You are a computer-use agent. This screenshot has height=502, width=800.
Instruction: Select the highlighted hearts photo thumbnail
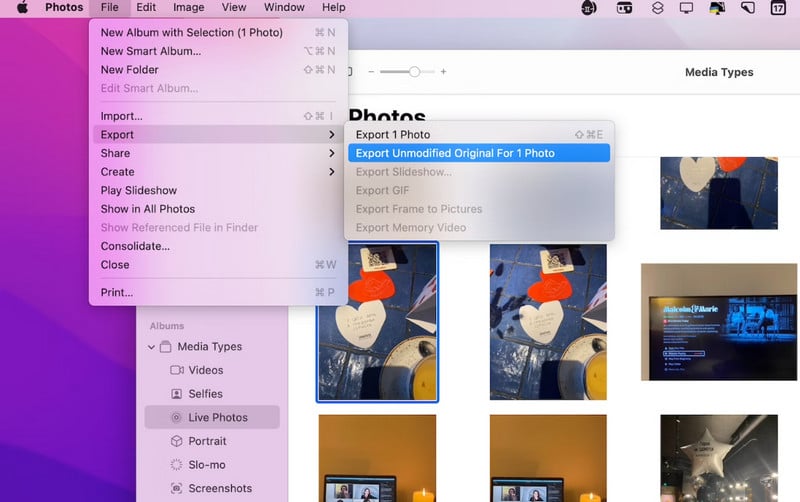click(x=378, y=322)
